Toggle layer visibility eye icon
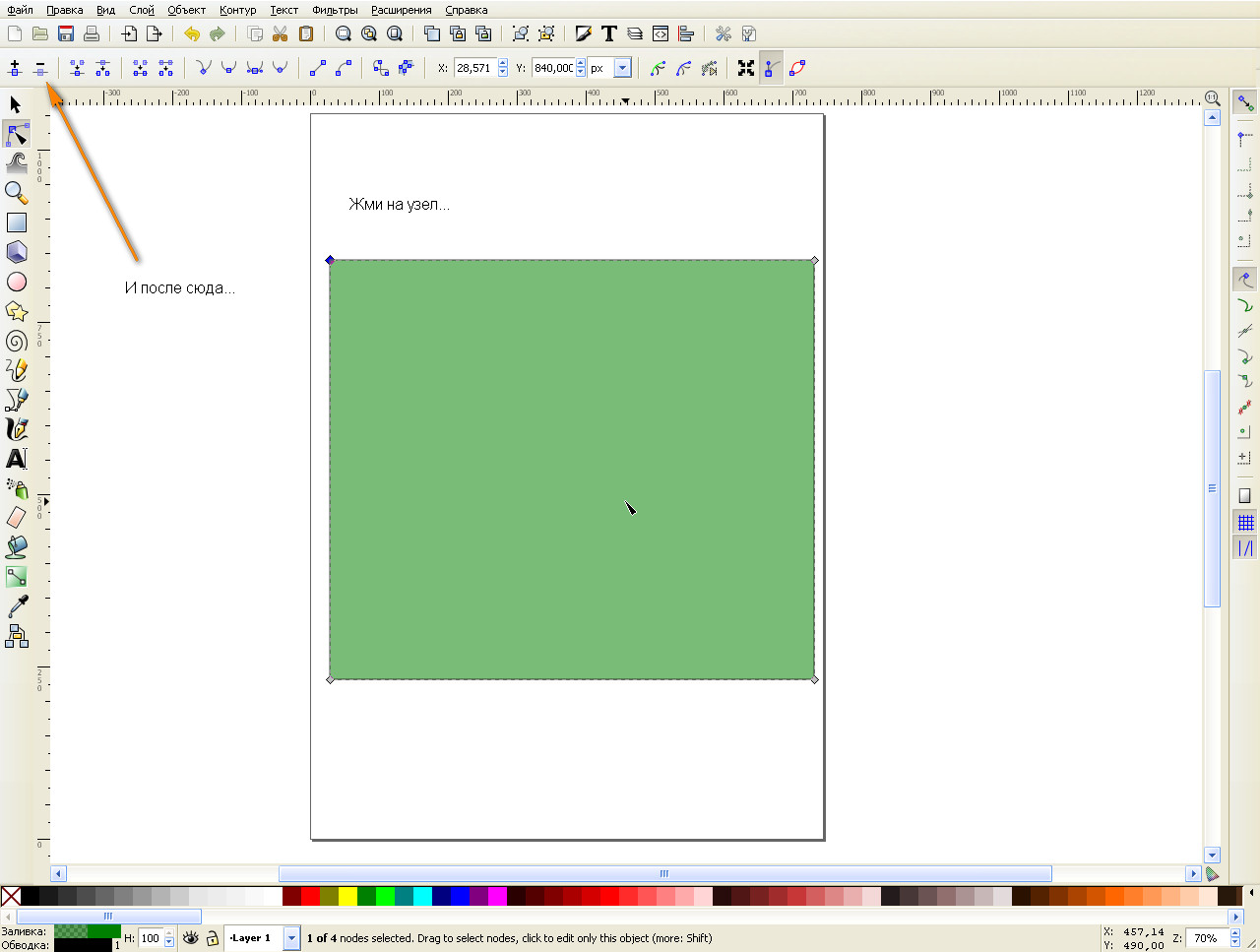 [191, 938]
